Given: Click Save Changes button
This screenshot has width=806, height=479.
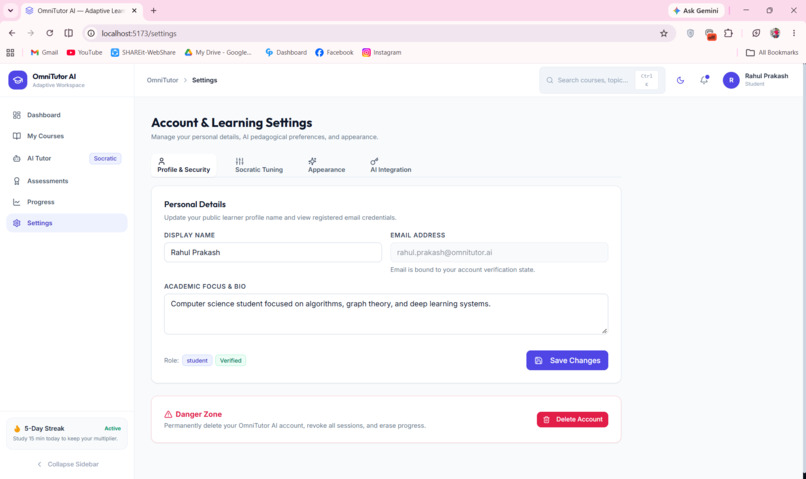Looking at the screenshot, I should (567, 360).
